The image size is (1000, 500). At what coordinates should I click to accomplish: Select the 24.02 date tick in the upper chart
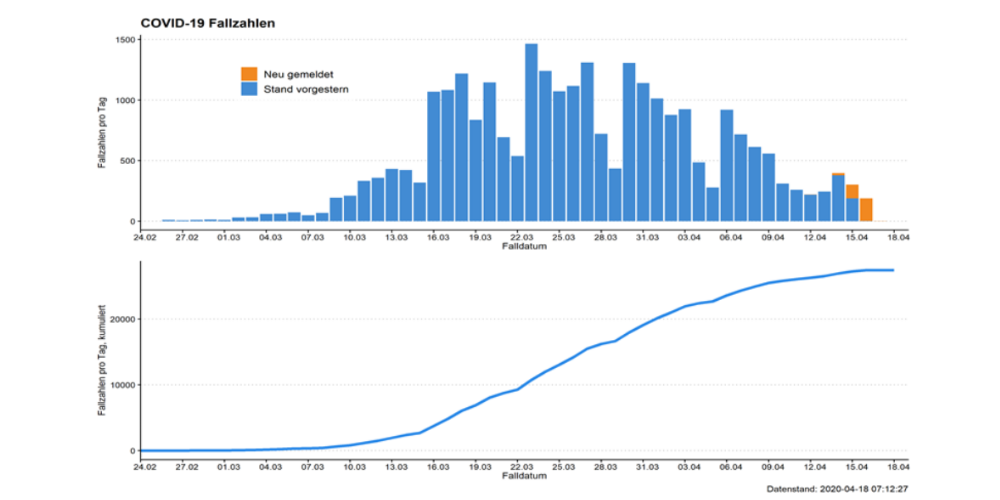point(144,237)
